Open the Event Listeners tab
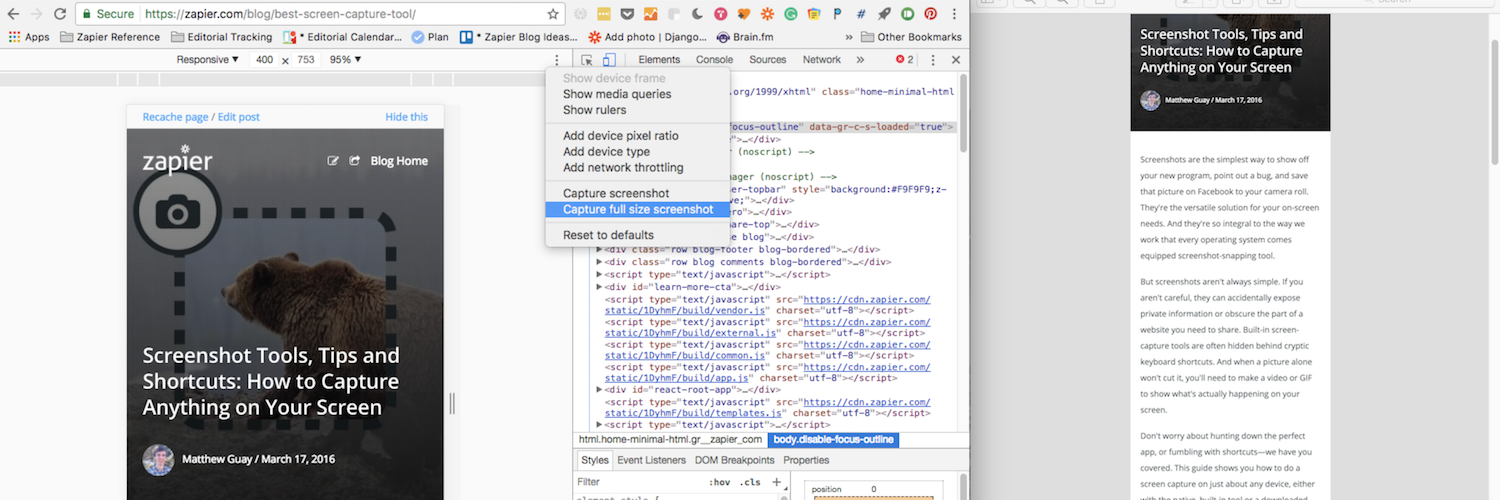The height and width of the screenshot is (500, 1500). [x=651, y=460]
